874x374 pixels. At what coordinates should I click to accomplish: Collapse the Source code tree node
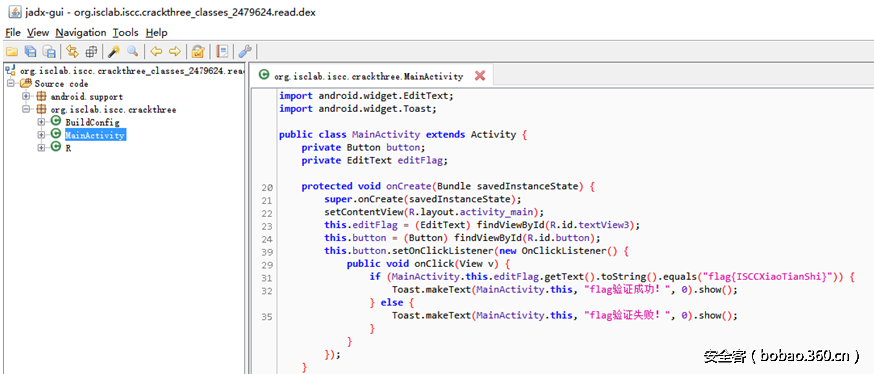[11, 84]
